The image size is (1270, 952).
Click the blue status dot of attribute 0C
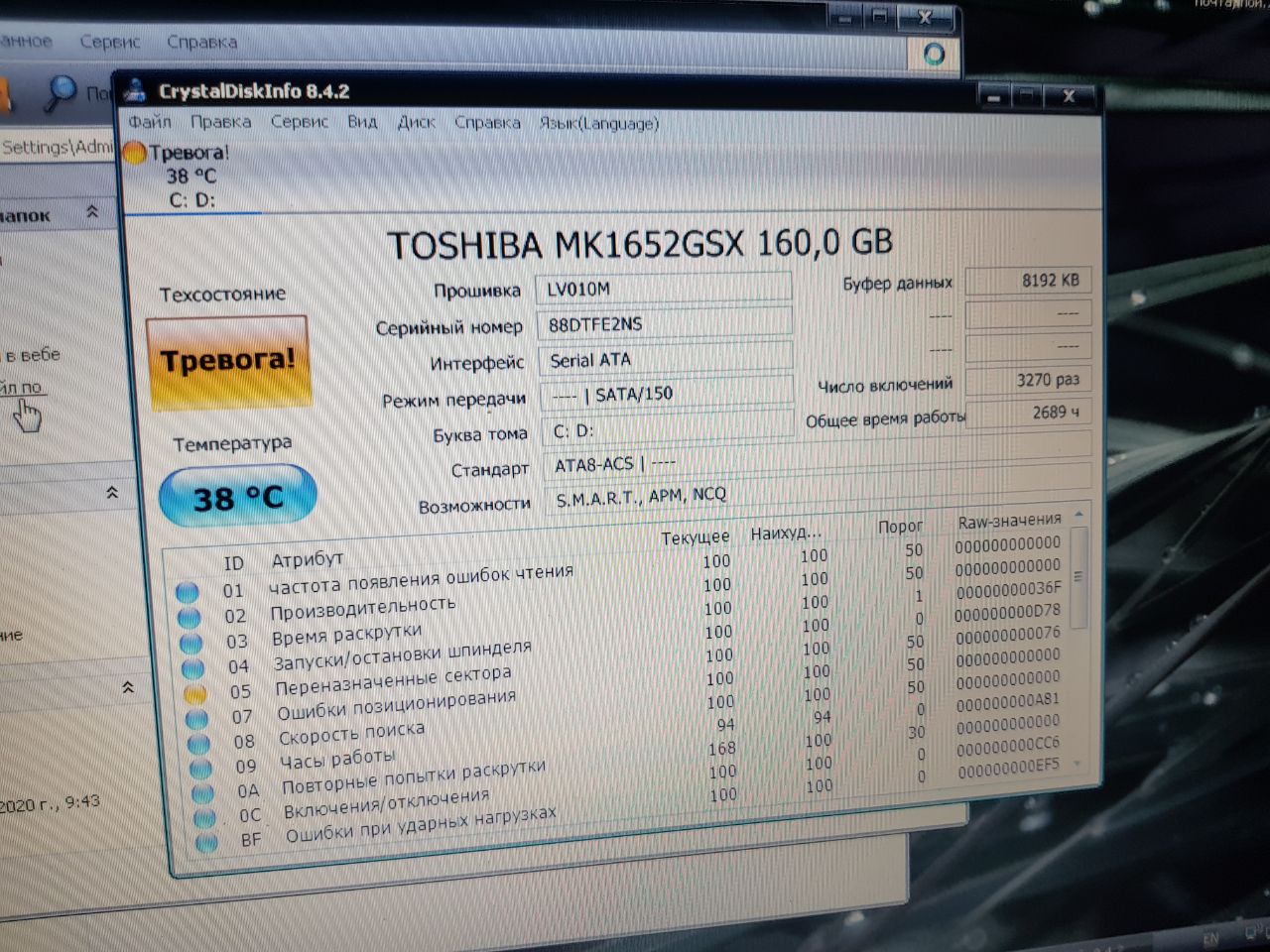click(x=204, y=818)
